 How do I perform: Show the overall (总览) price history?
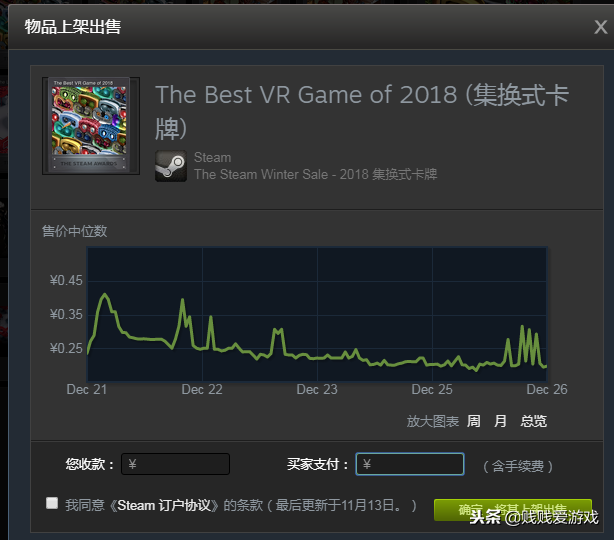coord(533,421)
